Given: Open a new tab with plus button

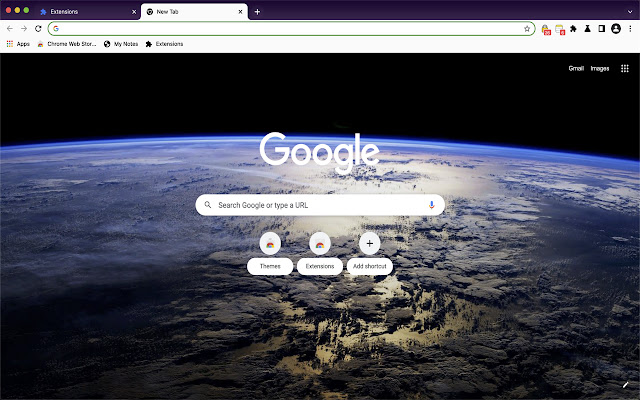Looking at the screenshot, I should tap(257, 12).
